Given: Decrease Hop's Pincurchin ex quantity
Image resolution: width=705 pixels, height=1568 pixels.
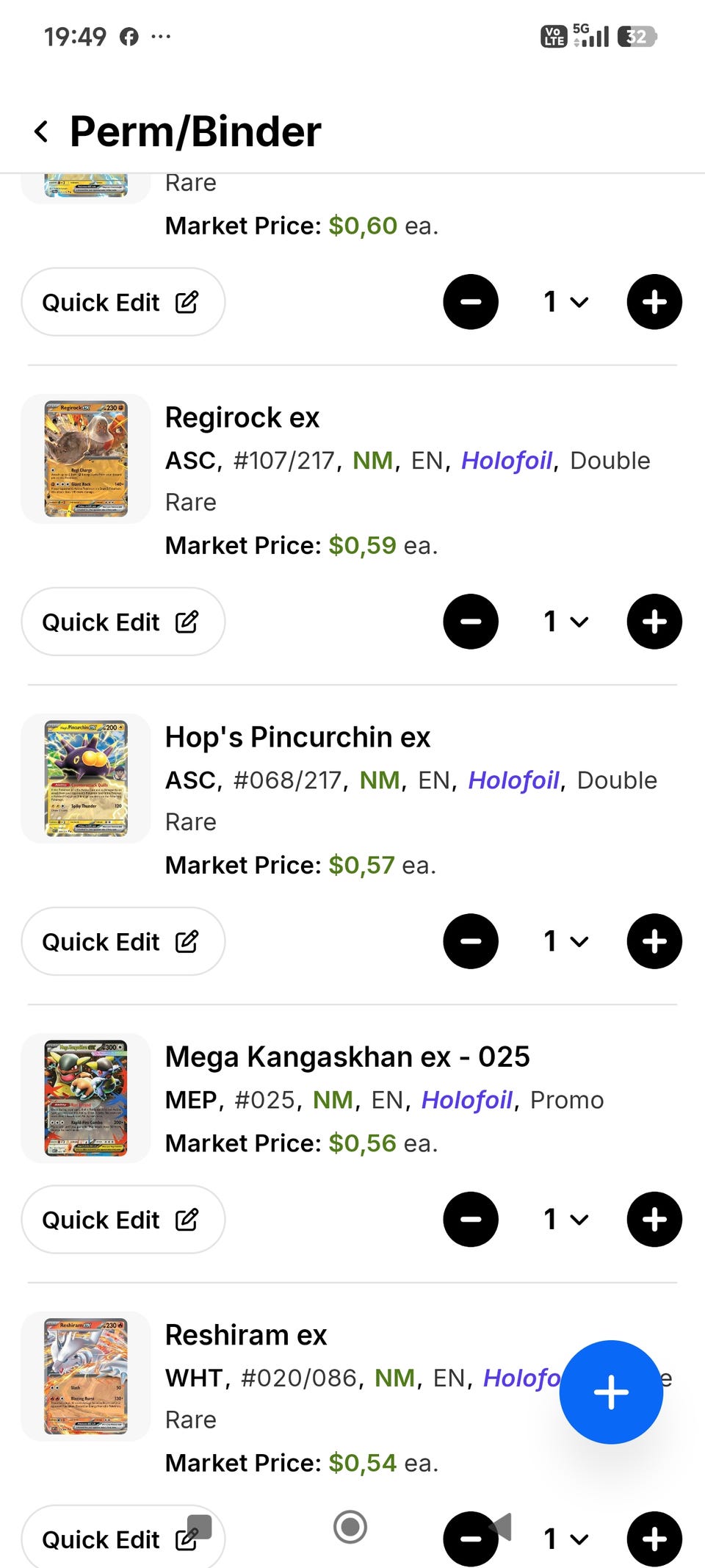Looking at the screenshot, I should tap(471, 941).
